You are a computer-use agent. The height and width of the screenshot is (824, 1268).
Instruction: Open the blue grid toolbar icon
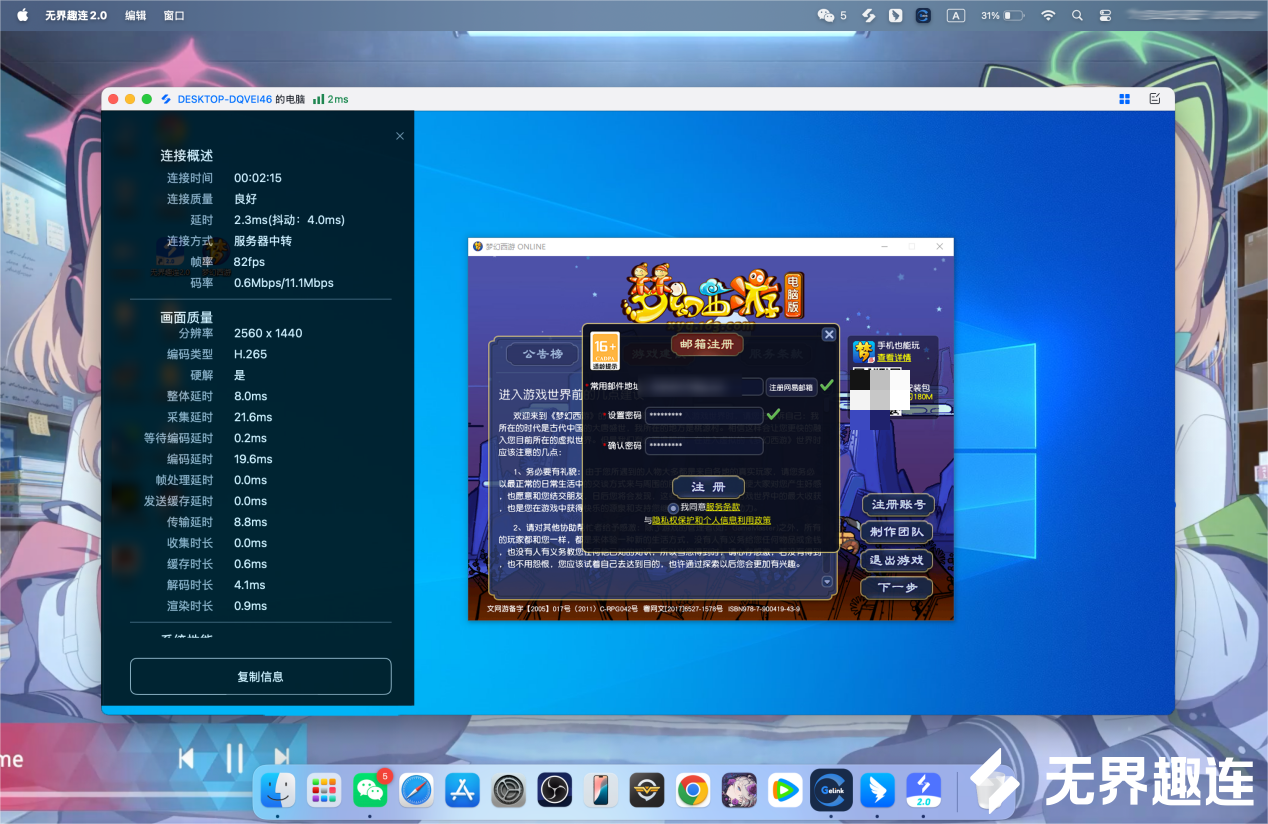coord(1125,99)
